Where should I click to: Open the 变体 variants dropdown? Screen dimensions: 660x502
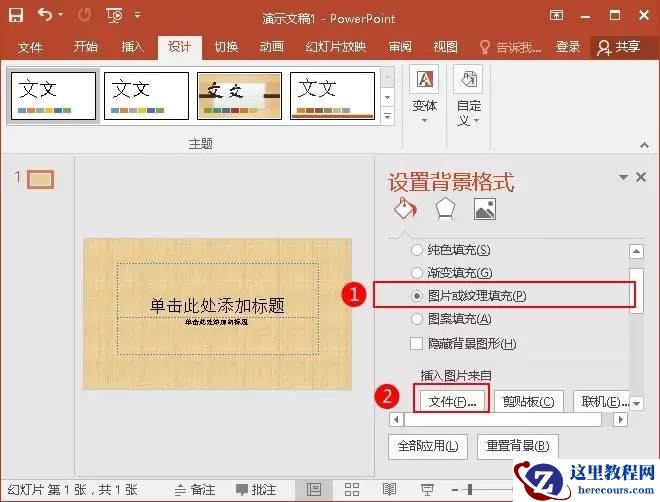(x=424, y=96)
